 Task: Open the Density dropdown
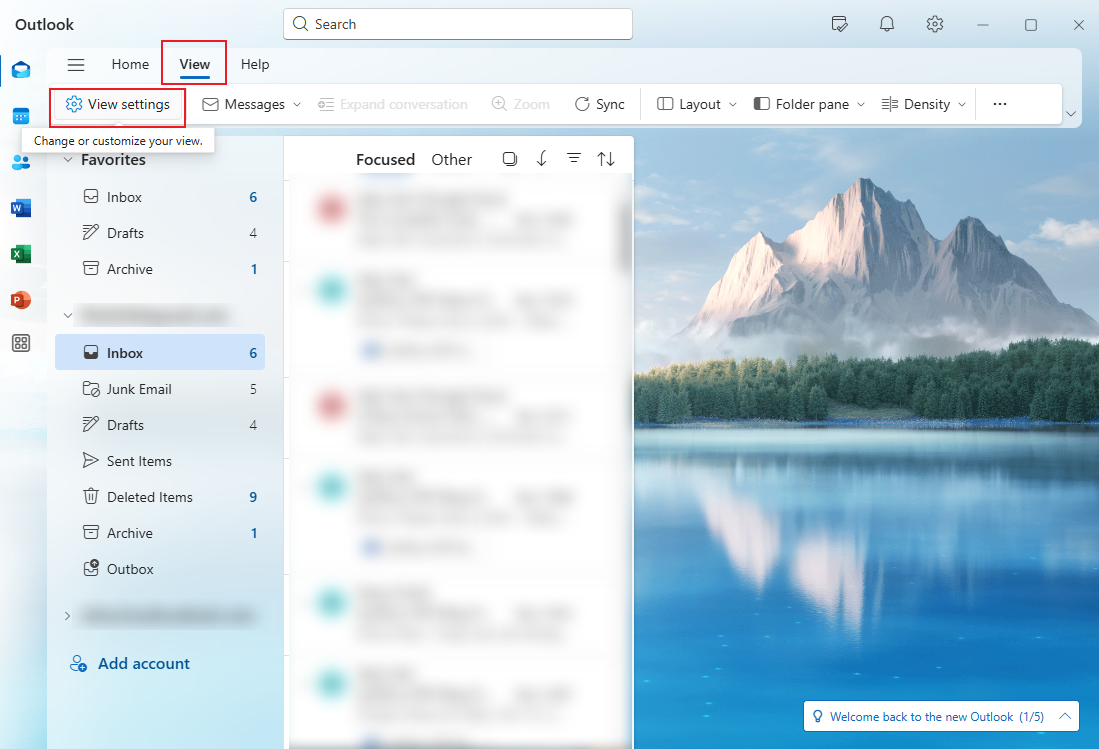point(925,104)
